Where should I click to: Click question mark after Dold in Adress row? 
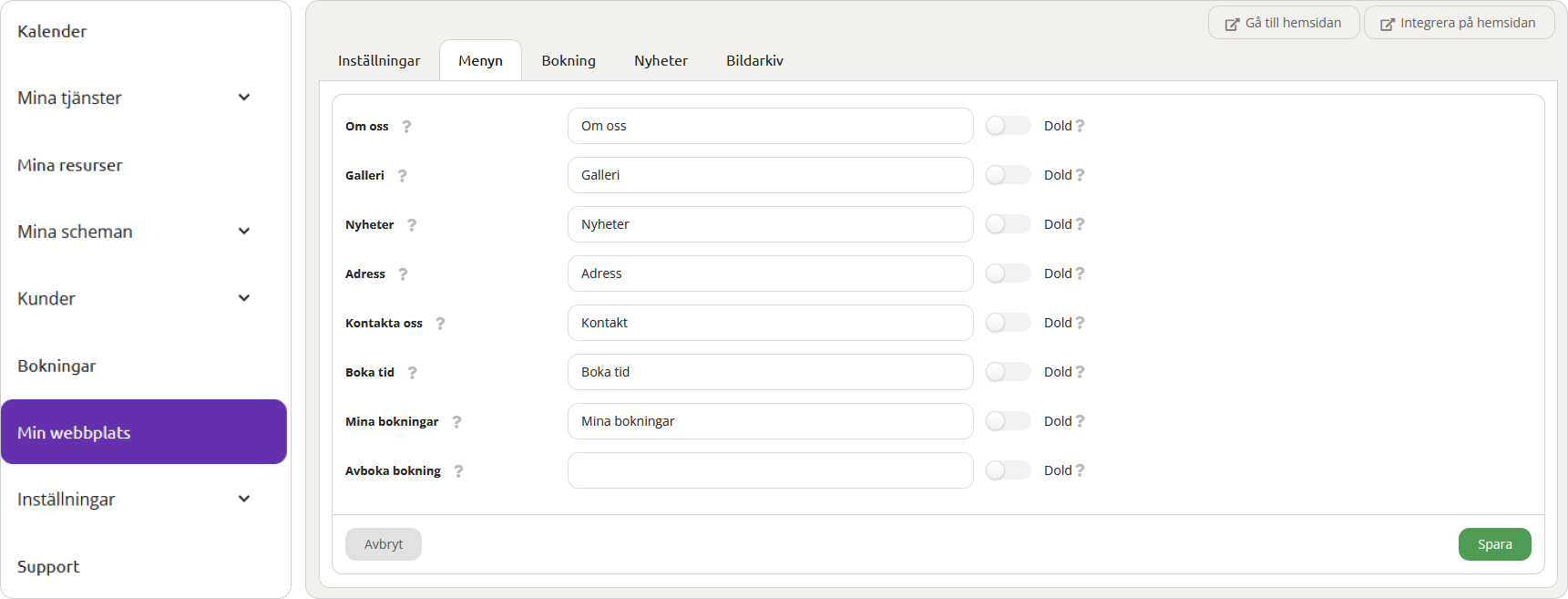pyautogui.click(x=1081, y=274)
